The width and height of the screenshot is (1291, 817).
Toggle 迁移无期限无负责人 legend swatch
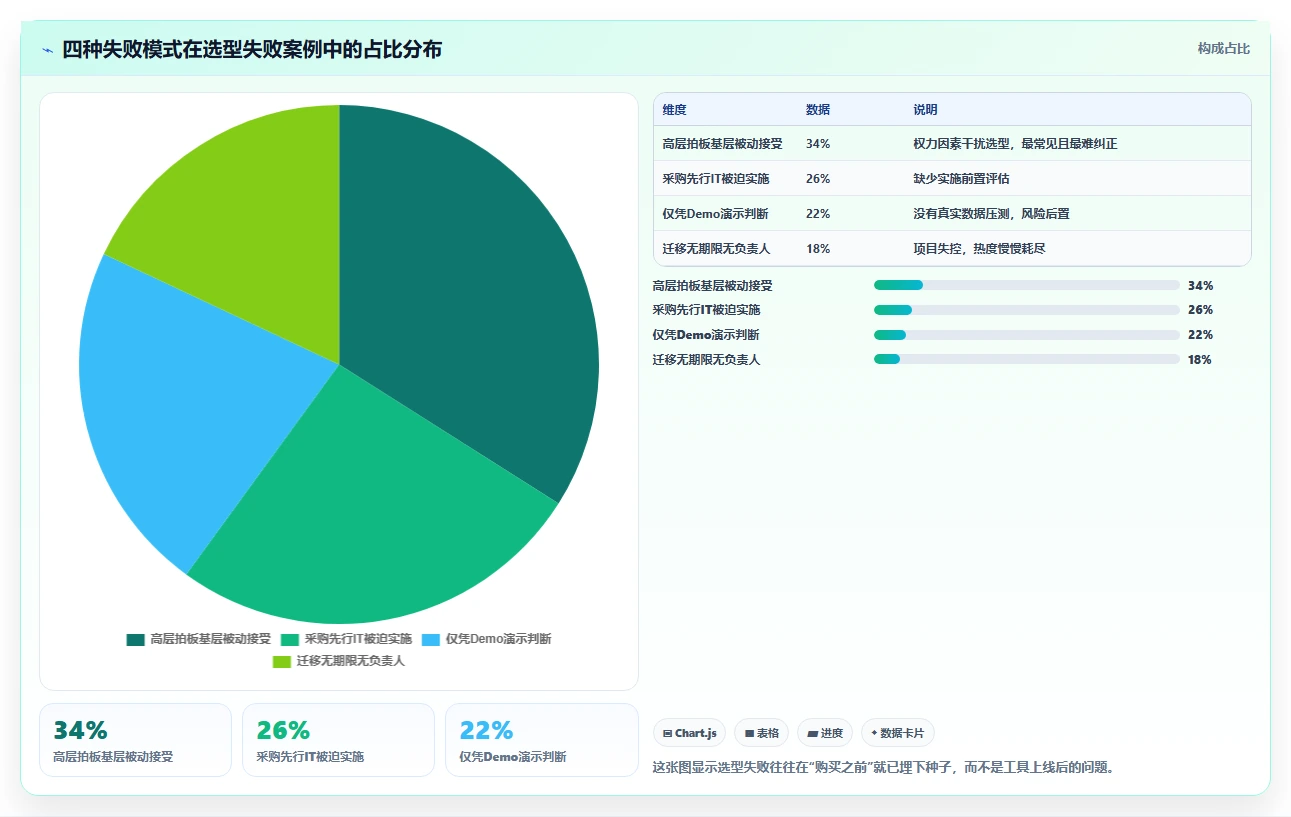[282, 661]
